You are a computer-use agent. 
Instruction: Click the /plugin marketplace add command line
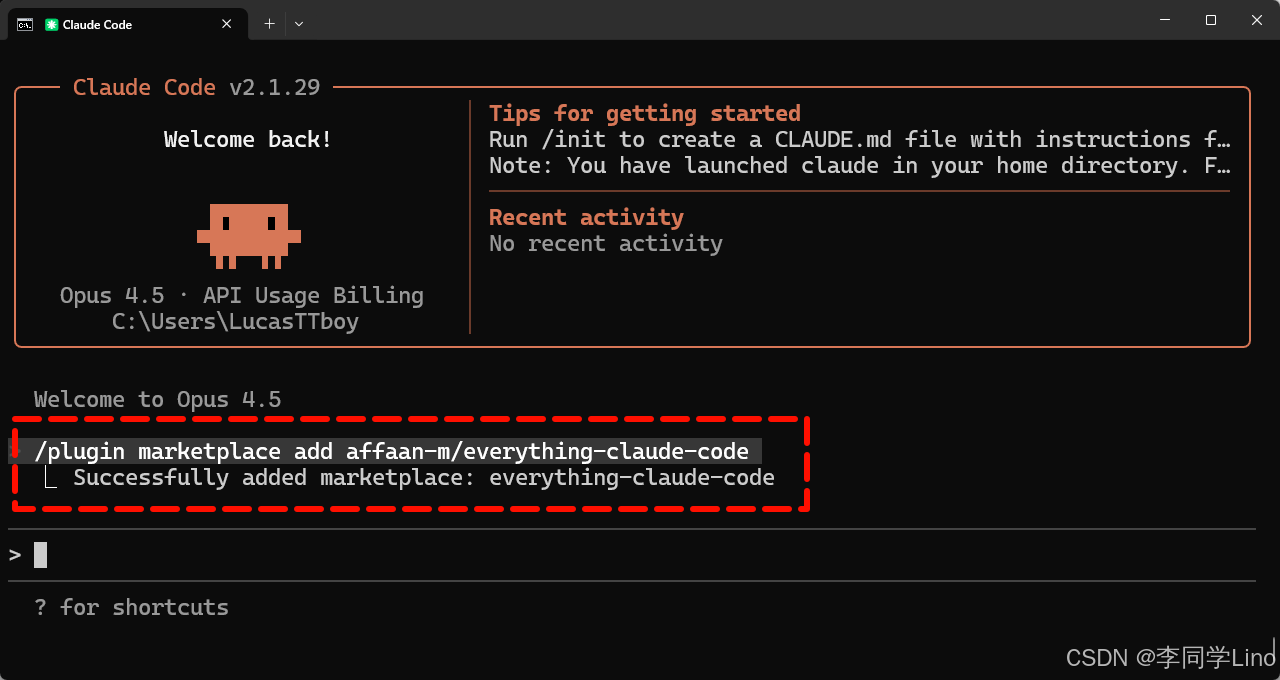tap(391, 451)
